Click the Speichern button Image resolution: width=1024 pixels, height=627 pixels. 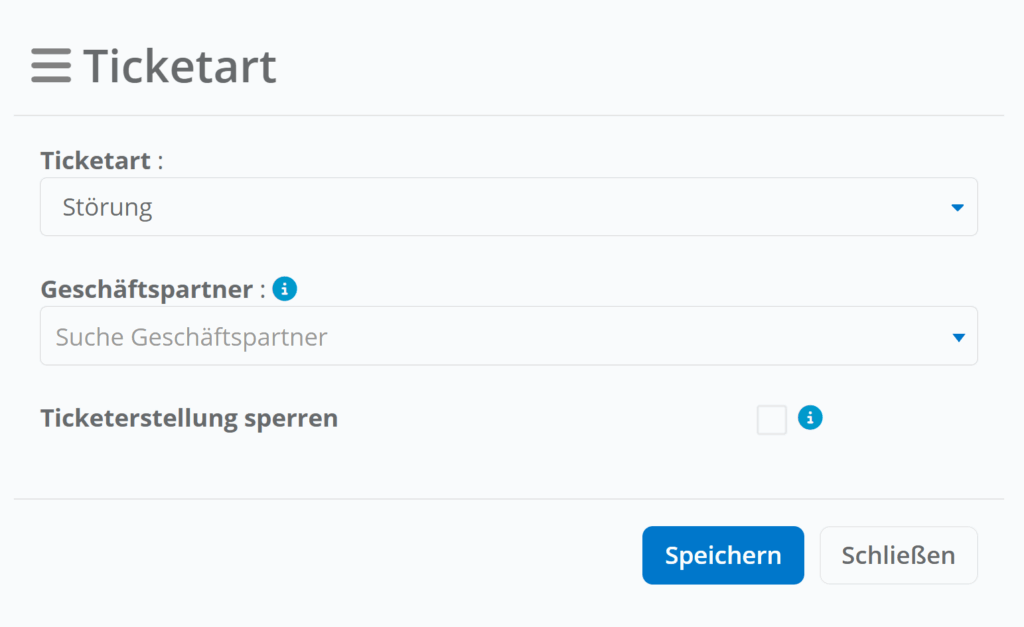click(x=722, y=555)
